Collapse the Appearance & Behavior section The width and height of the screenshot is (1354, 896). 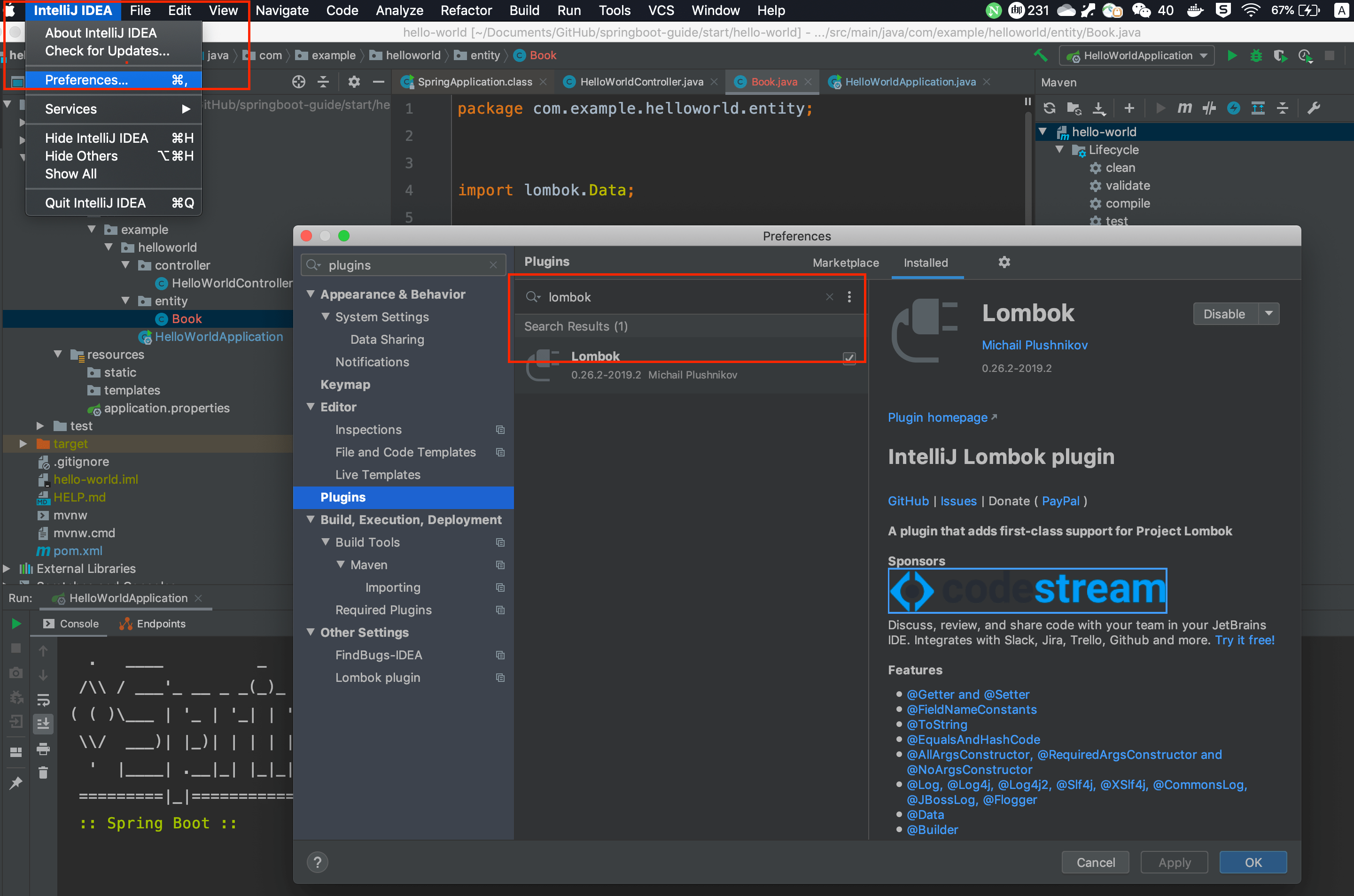pos(311,294)
